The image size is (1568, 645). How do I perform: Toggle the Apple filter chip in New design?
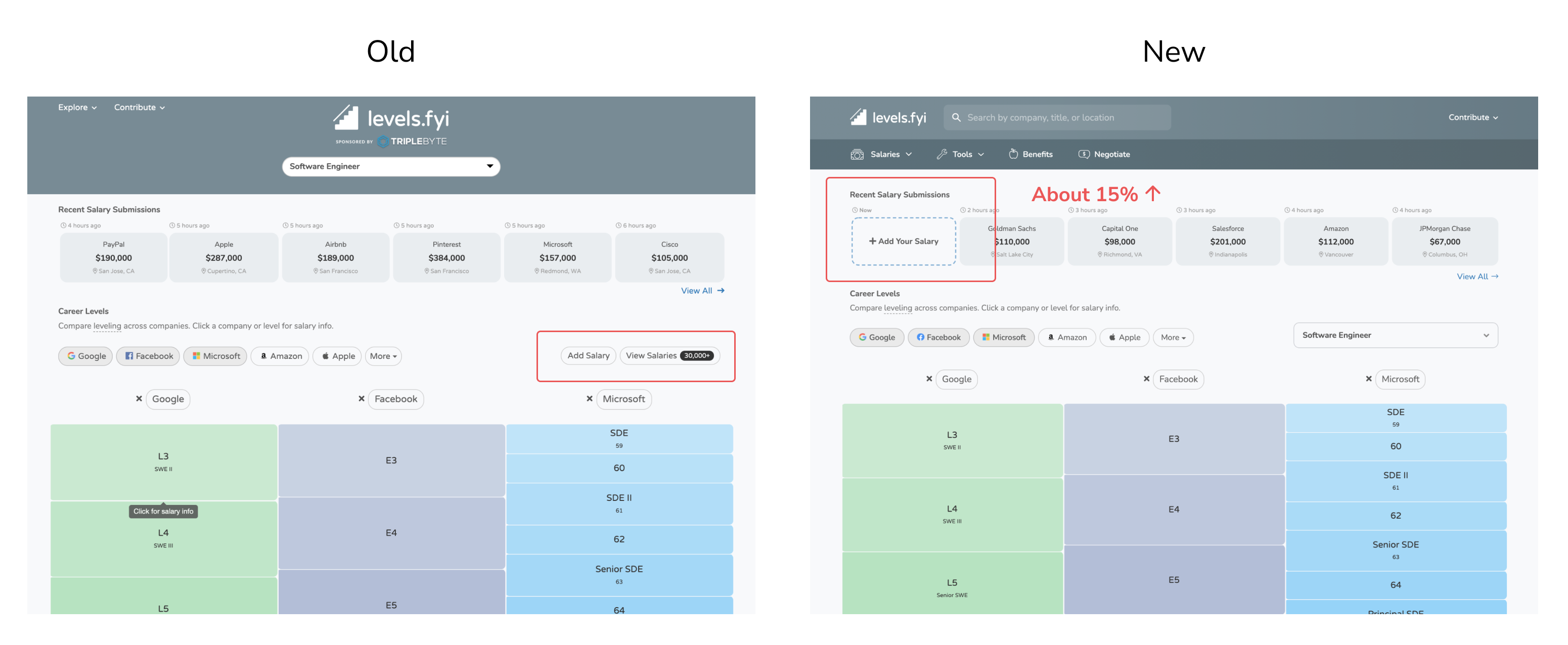tap(1124, 338)
